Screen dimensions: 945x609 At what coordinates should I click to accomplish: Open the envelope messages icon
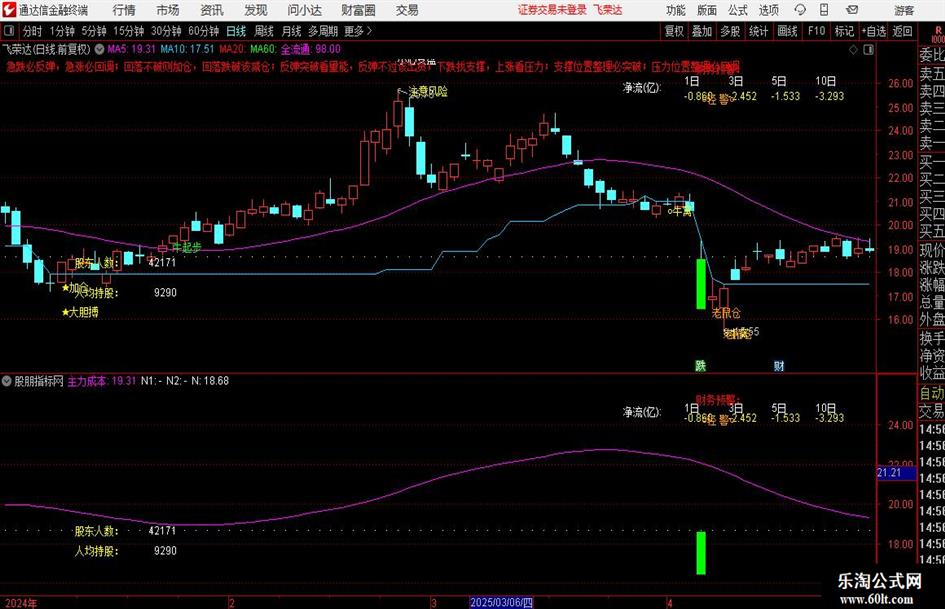click(852, 10)
